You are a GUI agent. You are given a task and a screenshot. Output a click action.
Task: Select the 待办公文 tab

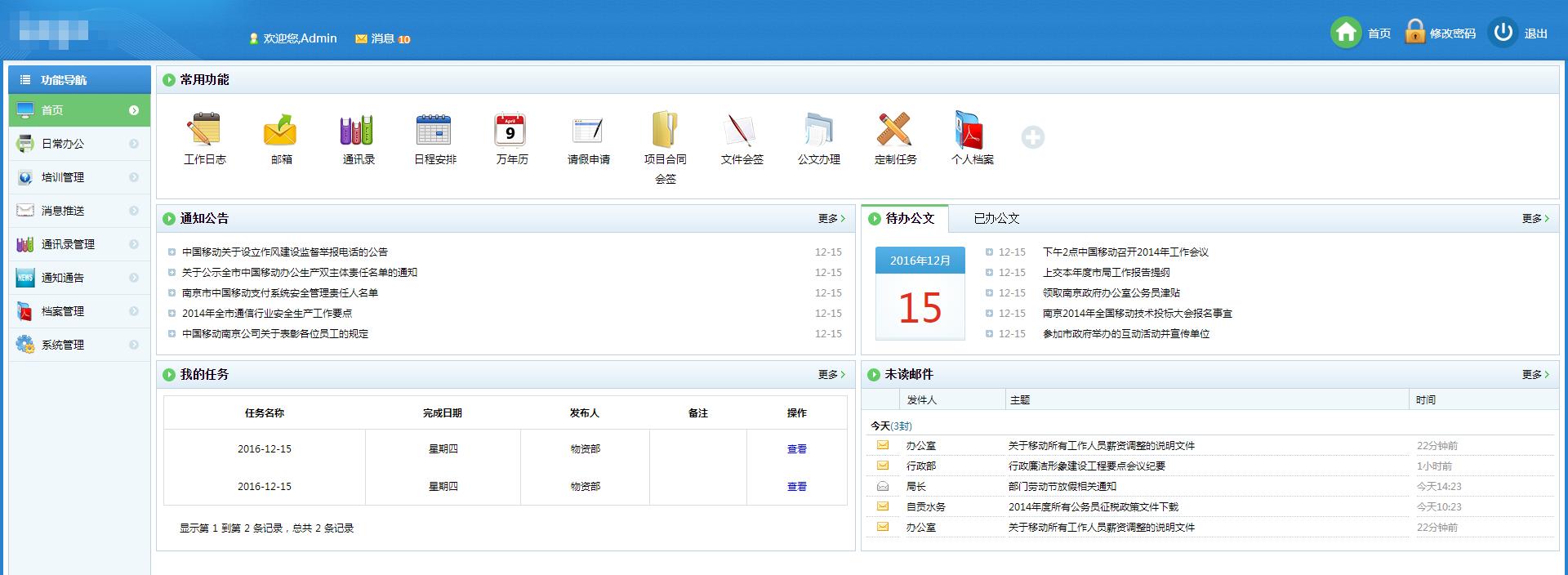pyautogui.click(x=909, y=219)
